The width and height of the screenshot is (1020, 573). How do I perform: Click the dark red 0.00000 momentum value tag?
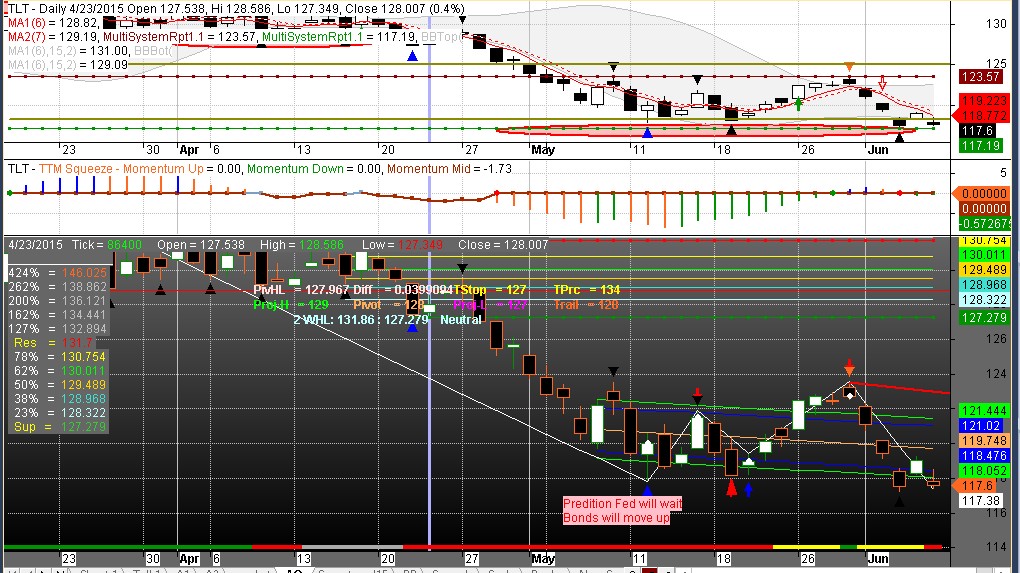[984, 209]
